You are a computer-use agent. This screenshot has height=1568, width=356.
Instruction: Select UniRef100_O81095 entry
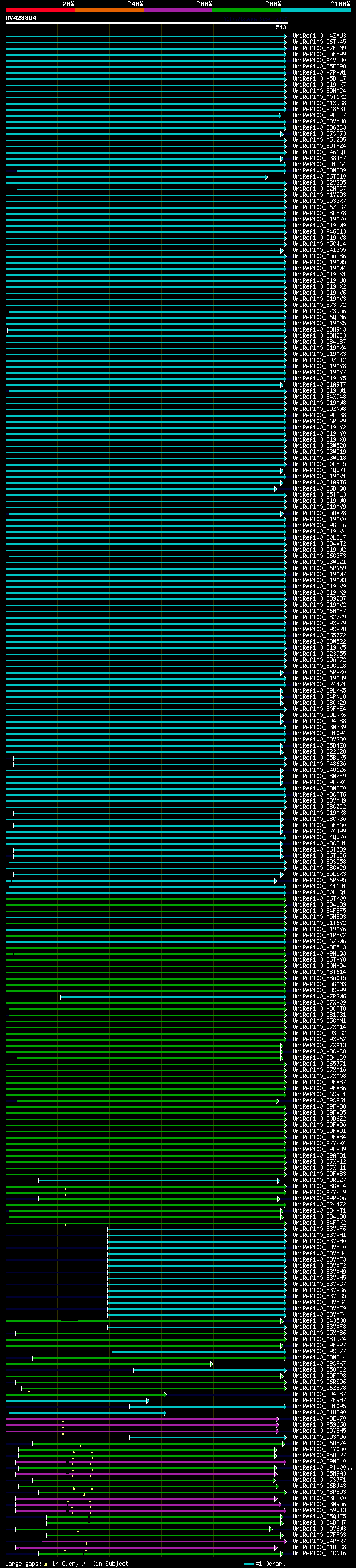pos(319,1406)
